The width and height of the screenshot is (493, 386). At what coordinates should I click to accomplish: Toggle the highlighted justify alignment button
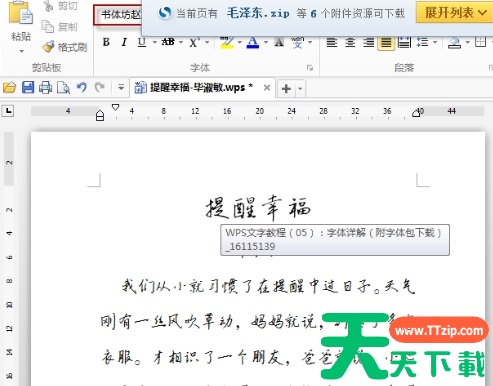click(386, 43)
